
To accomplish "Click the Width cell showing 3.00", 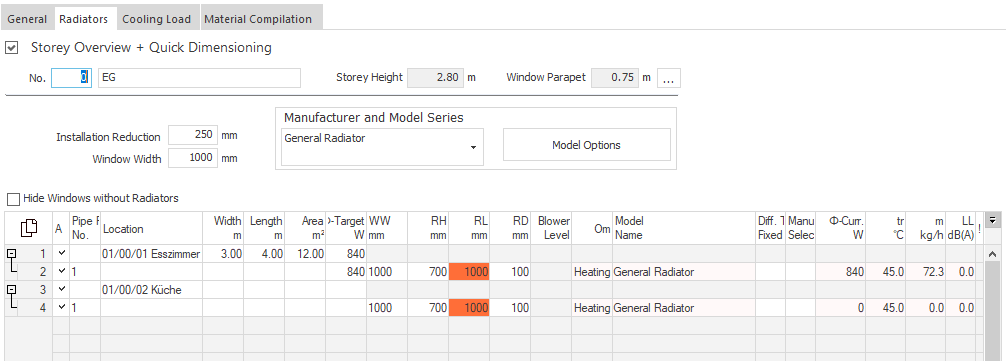I will [224, 254].
